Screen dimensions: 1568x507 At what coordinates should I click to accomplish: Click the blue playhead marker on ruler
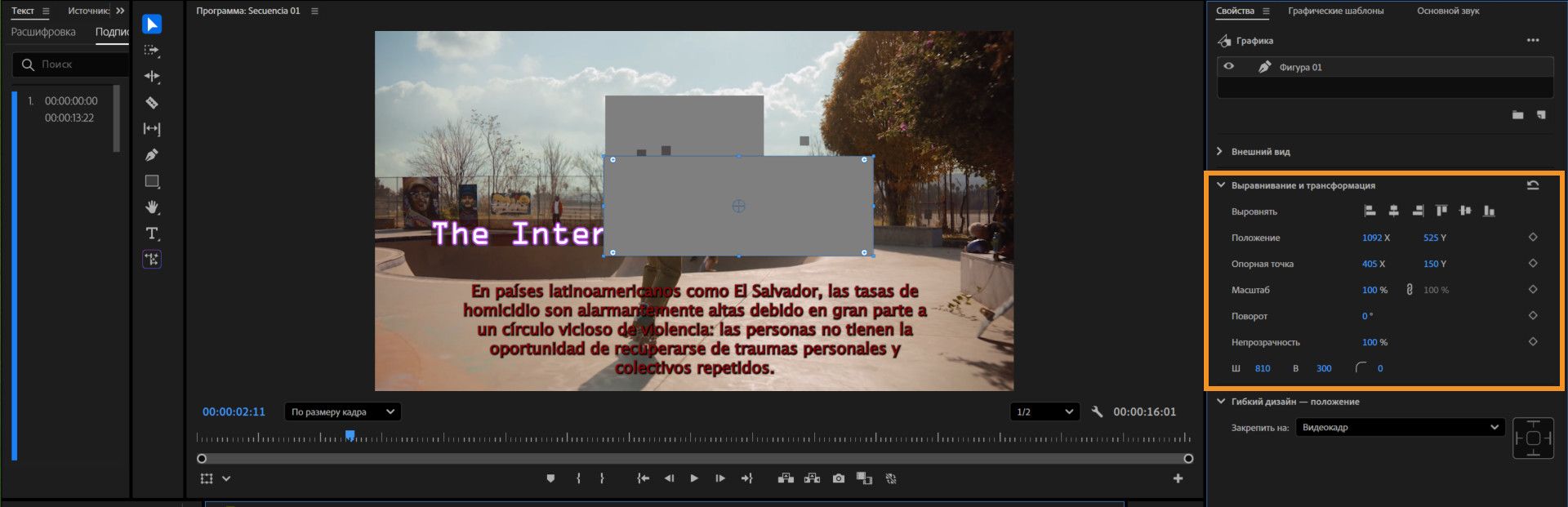[x=350, y=435]
